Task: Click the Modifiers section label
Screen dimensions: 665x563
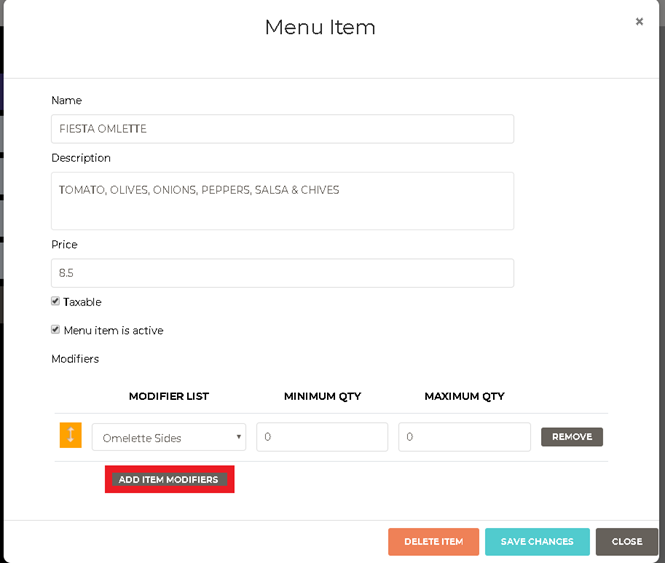Action: (x=75, y=358)
